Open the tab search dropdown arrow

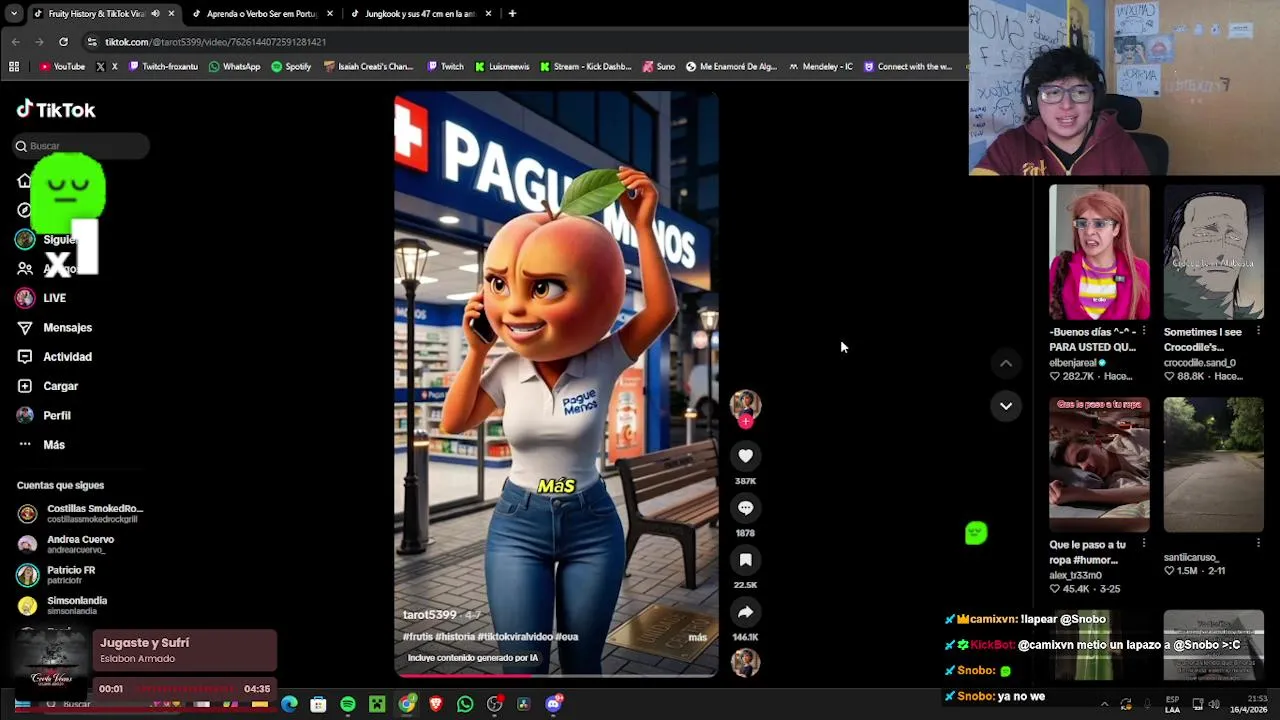[13, 14]
